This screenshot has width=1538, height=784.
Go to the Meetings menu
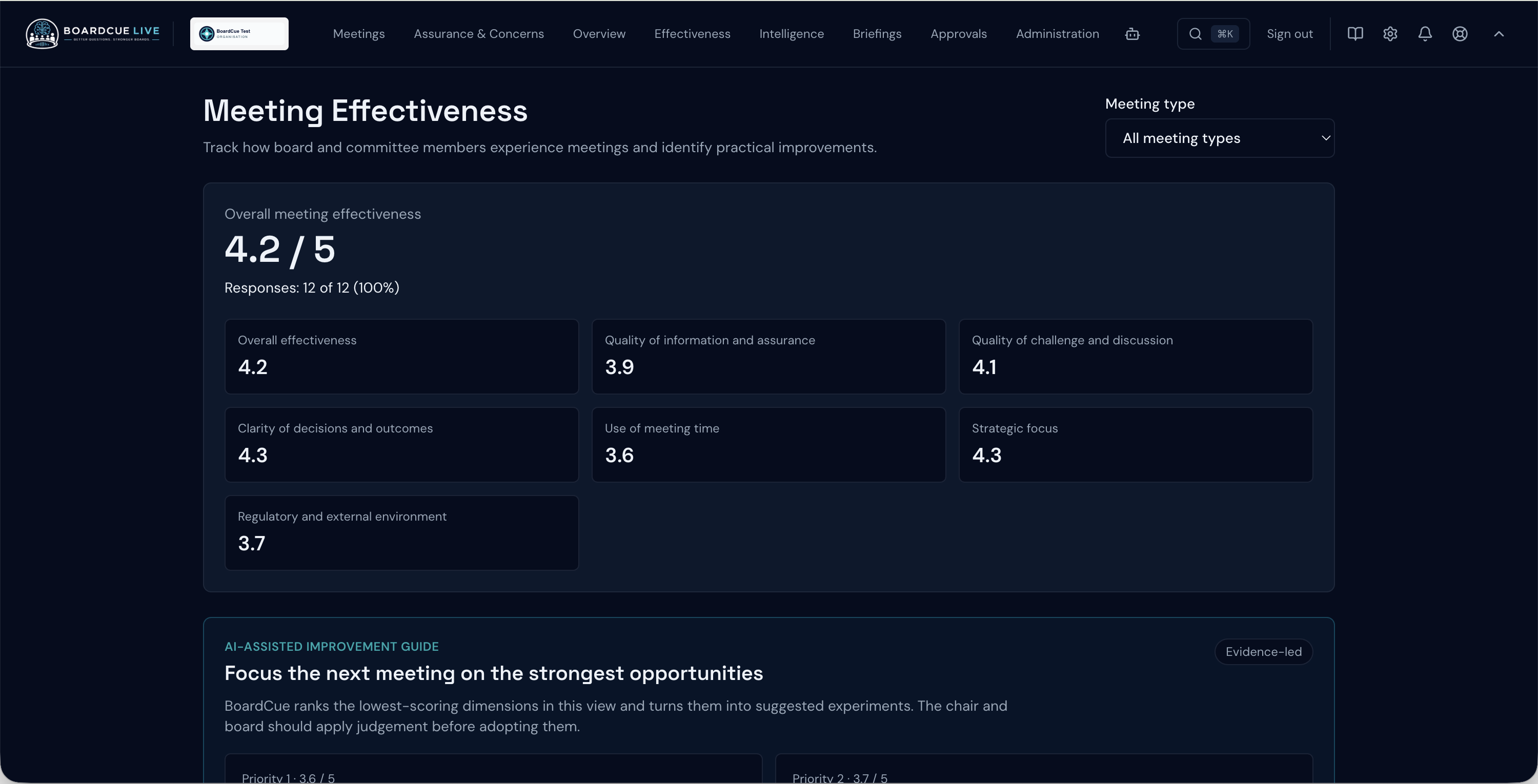click(x=359, y=34)
